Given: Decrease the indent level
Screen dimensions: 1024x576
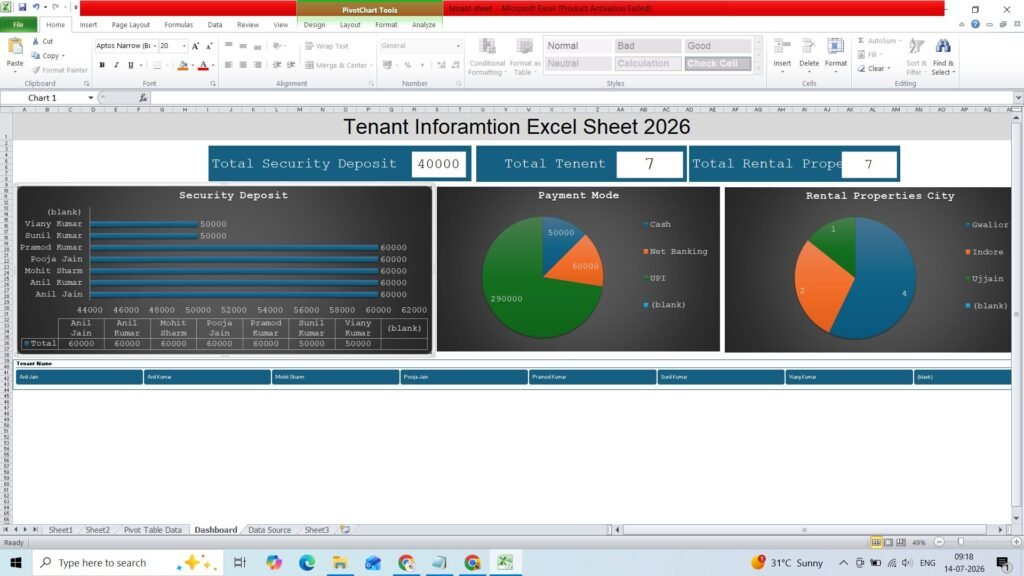Looking at the screenshot, I should [277, 65].
